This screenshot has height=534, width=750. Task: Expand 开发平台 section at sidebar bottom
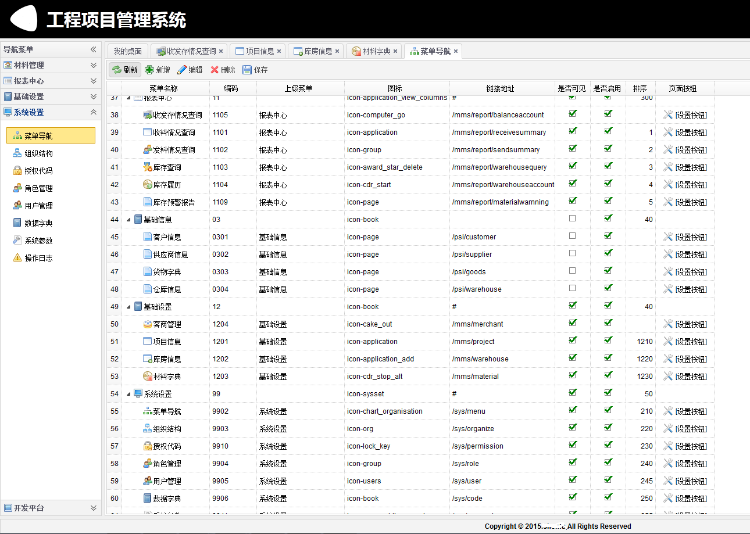click(x=51, y=508)
